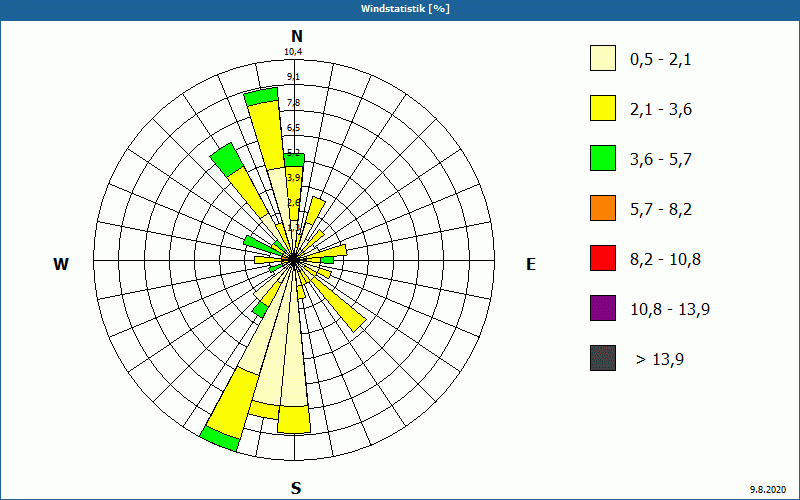
Task: Click the red 8,2 - 10,8 legend swatch
Action: tap(603, 258)
